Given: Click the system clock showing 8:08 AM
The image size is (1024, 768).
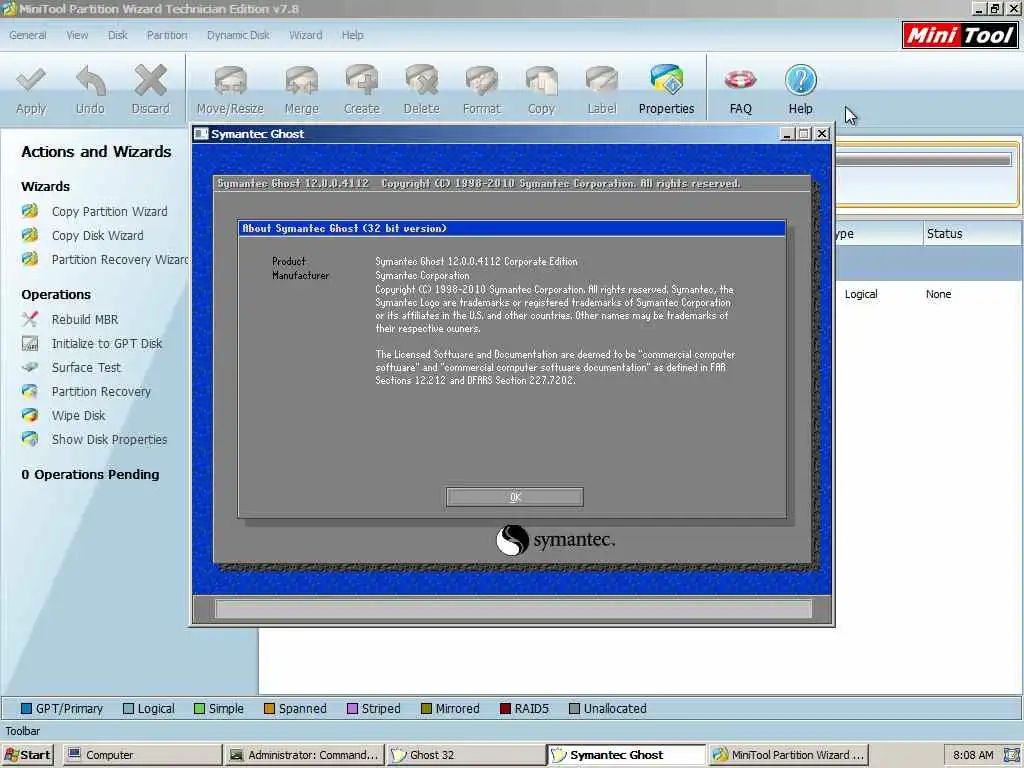Looking at the screenshot, I should pos(973,755).
